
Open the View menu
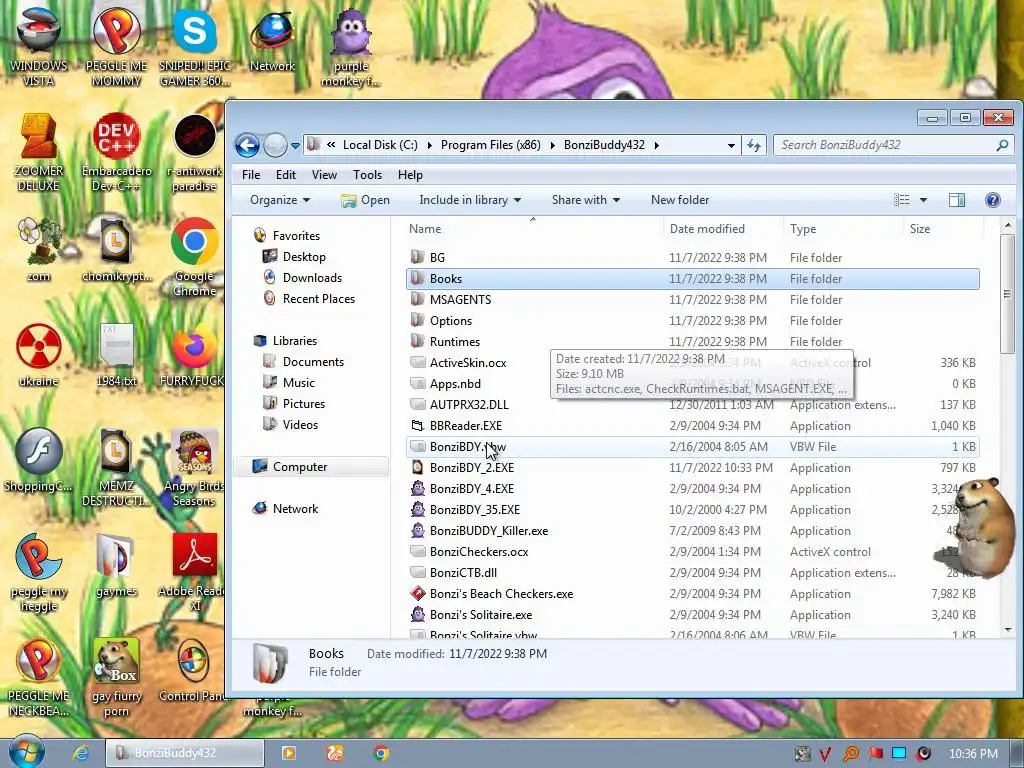click(324, 175)
